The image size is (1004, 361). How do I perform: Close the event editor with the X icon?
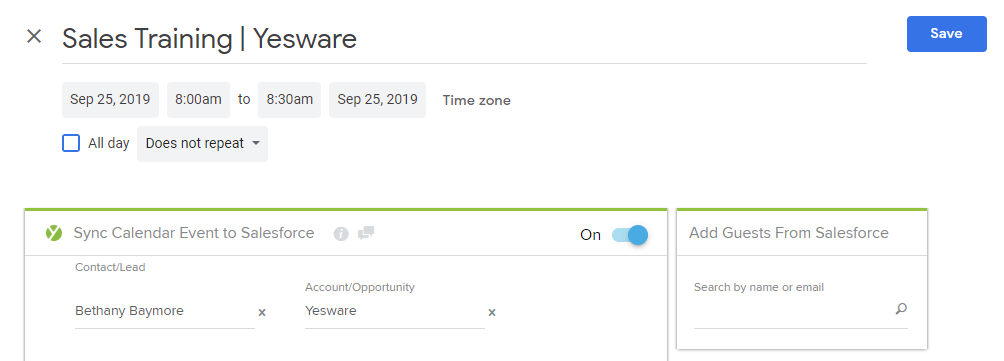[x=34, y=36]
